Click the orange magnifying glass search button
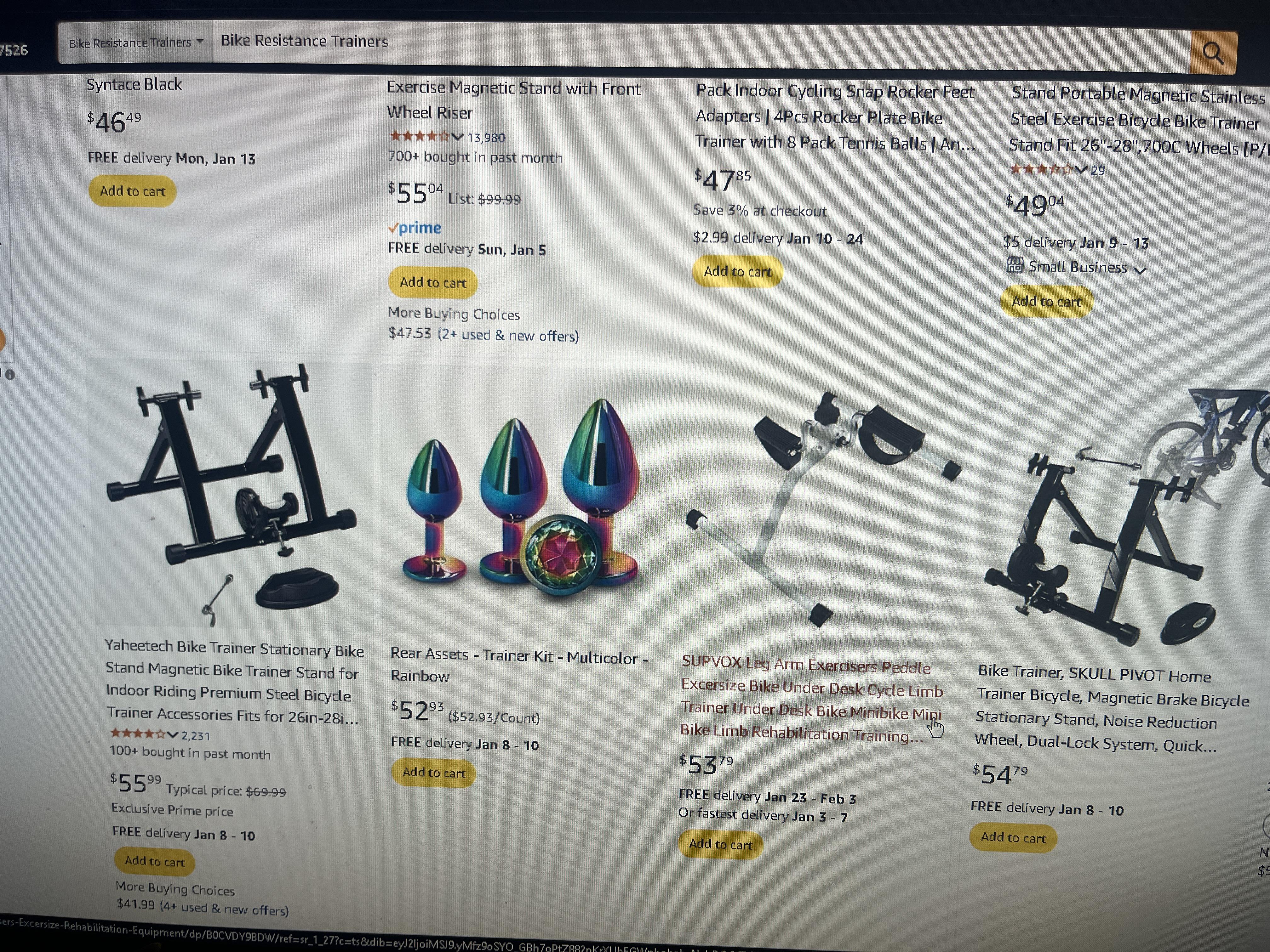This screenshot has height=952, width=1270. pos(1213,53)
